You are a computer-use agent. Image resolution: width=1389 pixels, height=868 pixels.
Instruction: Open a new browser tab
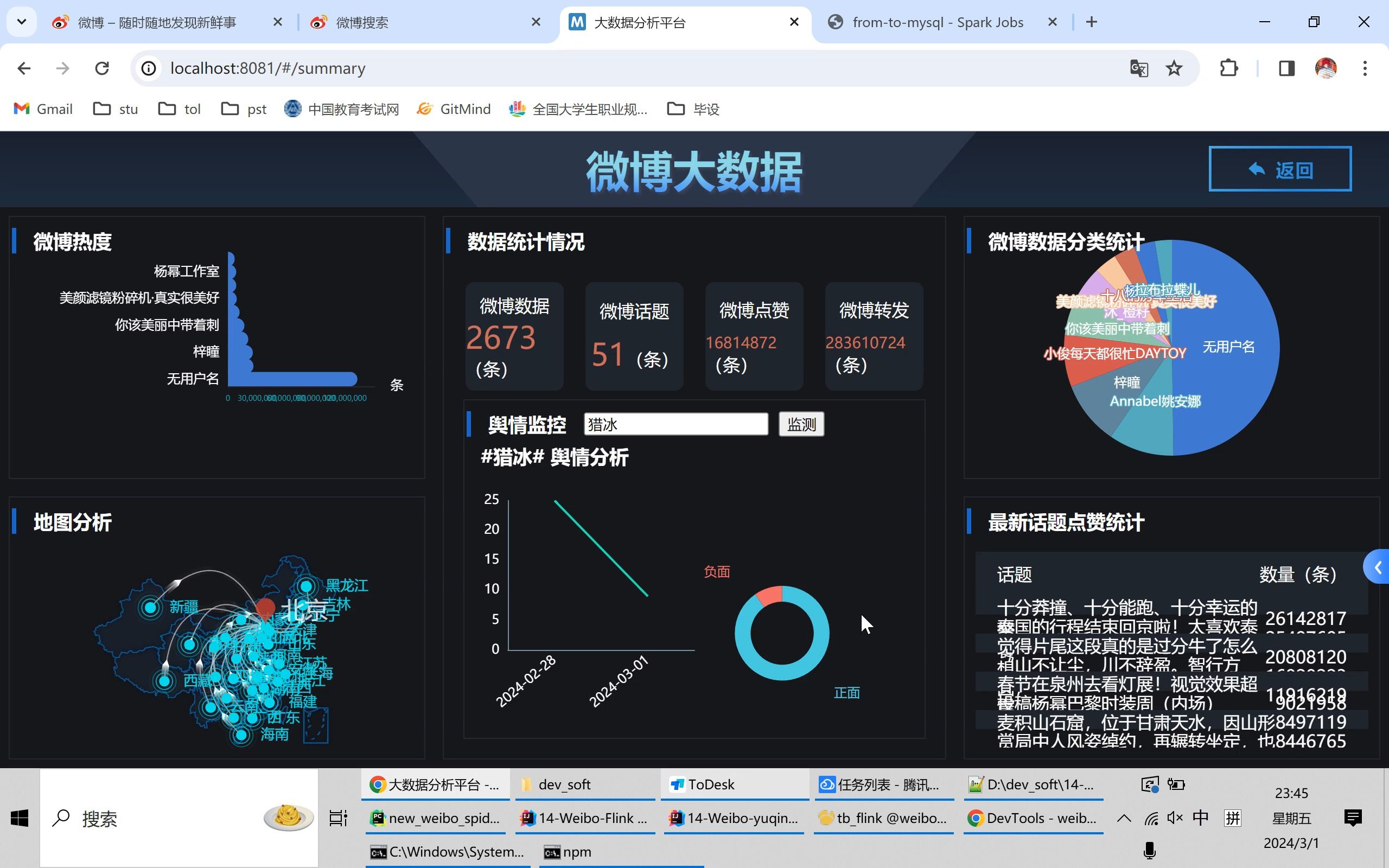pos(1092,22)
